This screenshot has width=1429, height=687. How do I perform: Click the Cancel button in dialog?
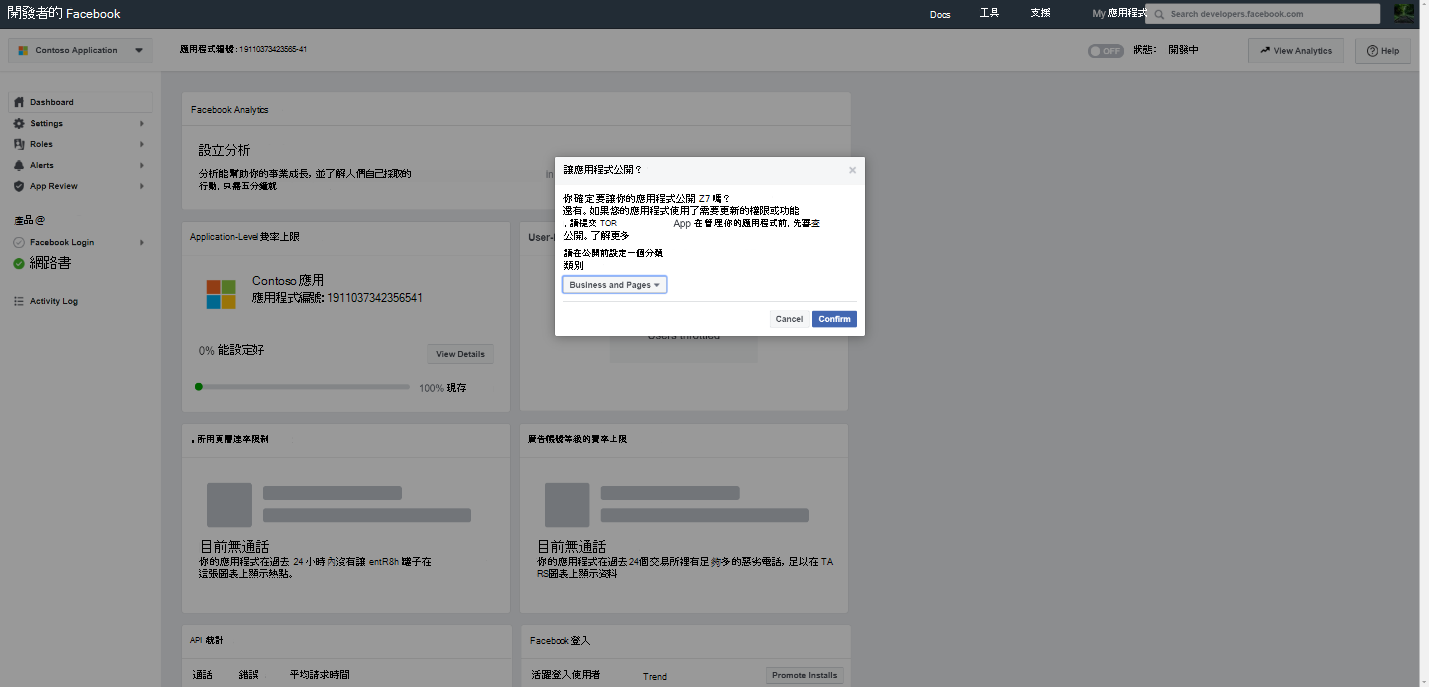[x=789, y=319]
